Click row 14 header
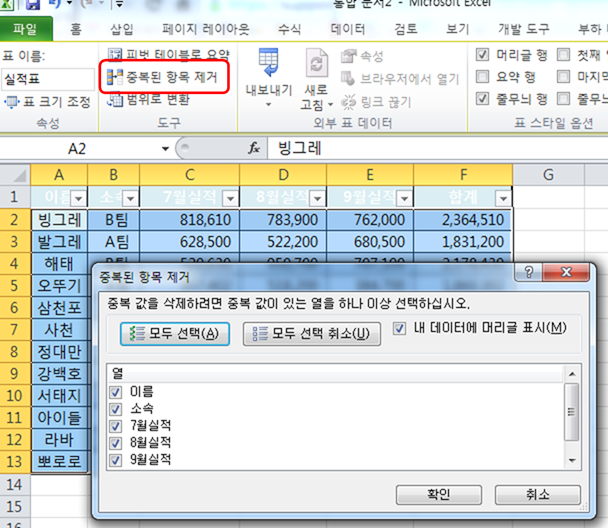Viewport: 608px width, 528px height. (x=15, y=485)
